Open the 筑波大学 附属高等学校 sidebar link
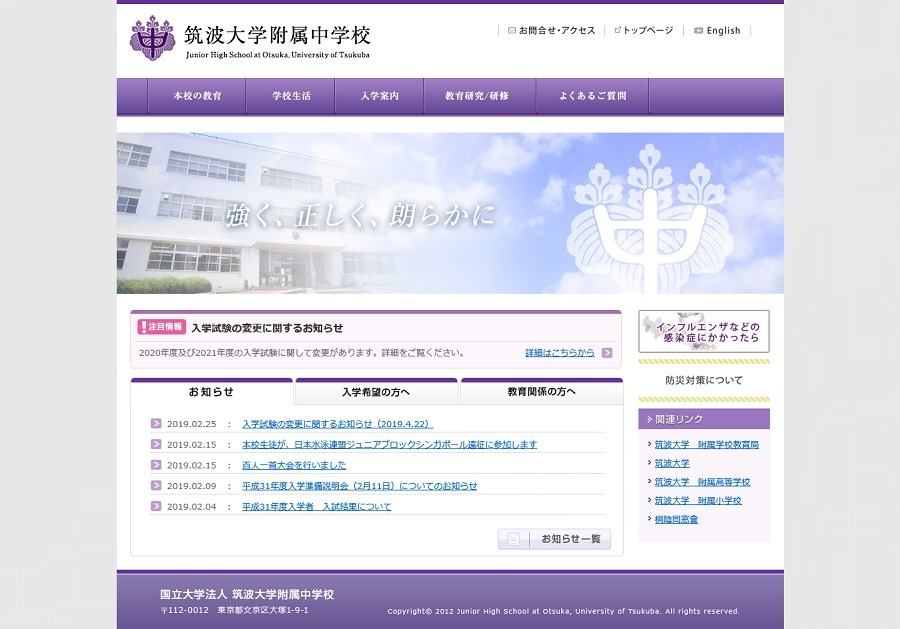This screenshot has width=900, height=629. [702, 481]
